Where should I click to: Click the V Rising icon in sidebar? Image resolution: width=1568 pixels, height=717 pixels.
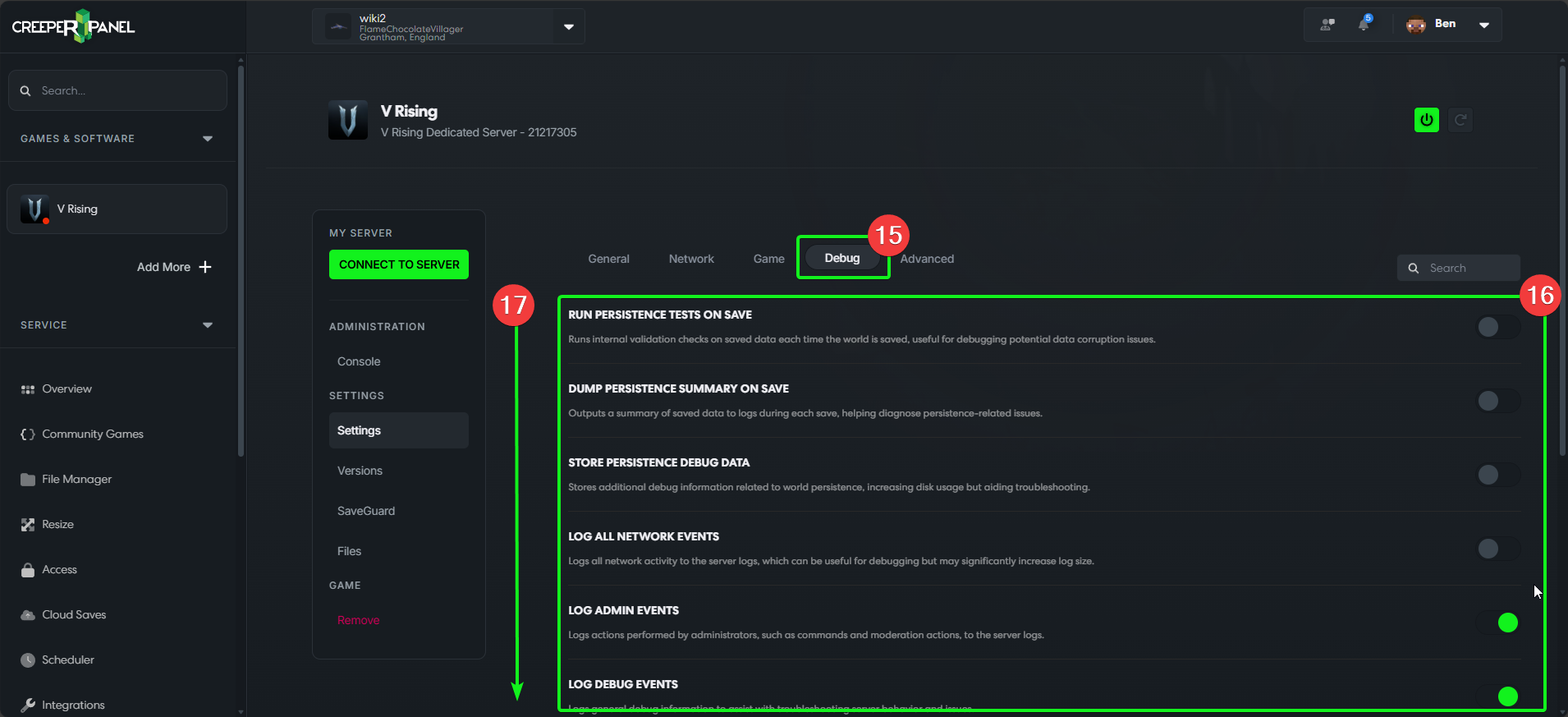click(34, 209)
